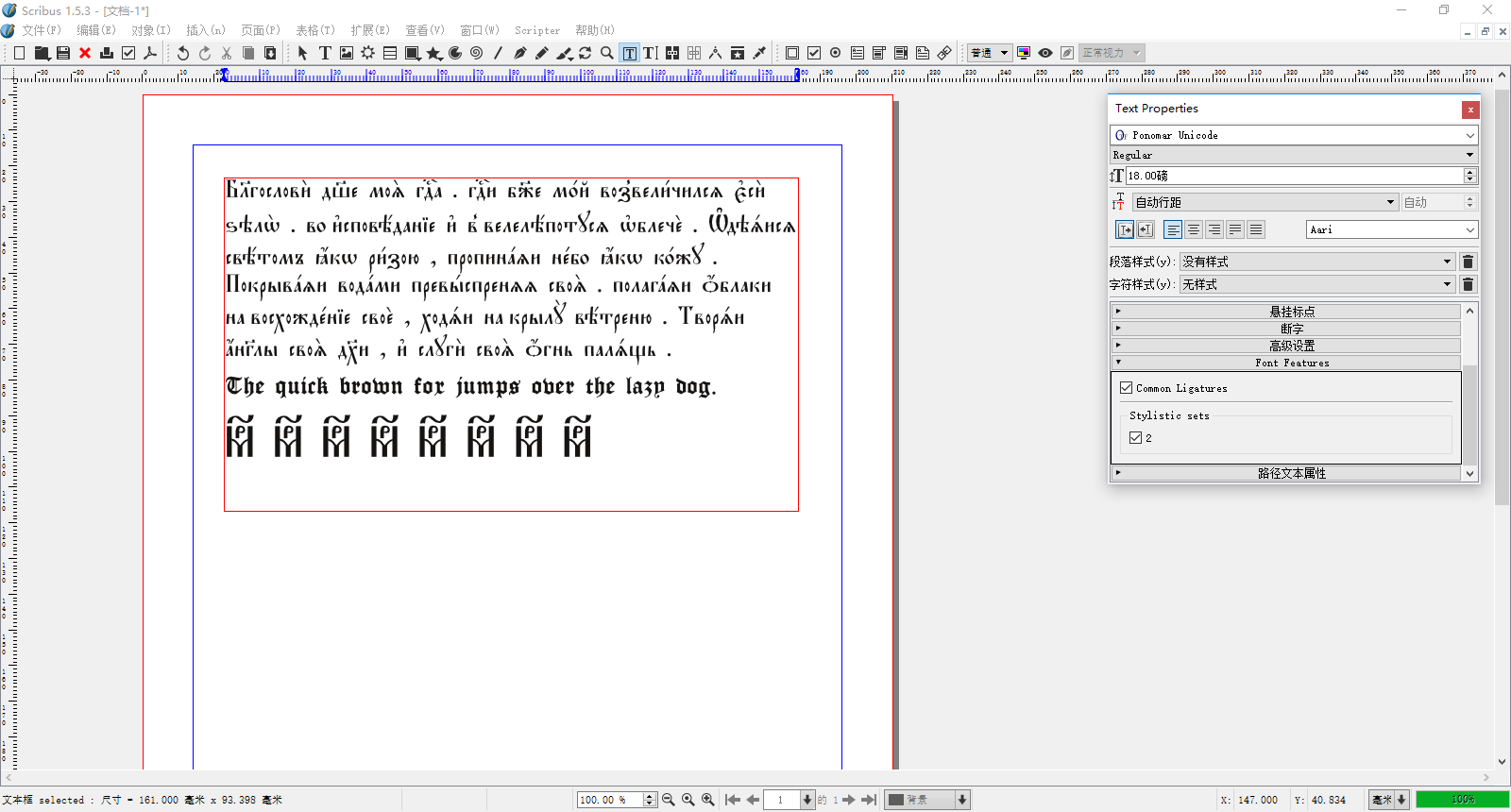Open the Regular font style dropdown
This screenshot has width=1511, height=812.
(x=1294, y=155)
